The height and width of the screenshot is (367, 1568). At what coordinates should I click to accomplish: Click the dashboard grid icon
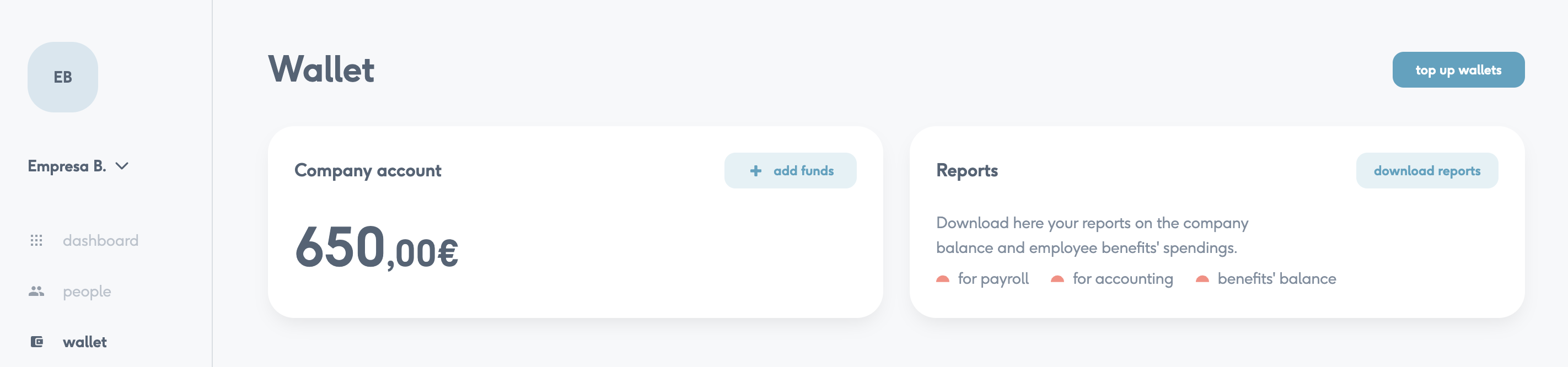[36, 240]
